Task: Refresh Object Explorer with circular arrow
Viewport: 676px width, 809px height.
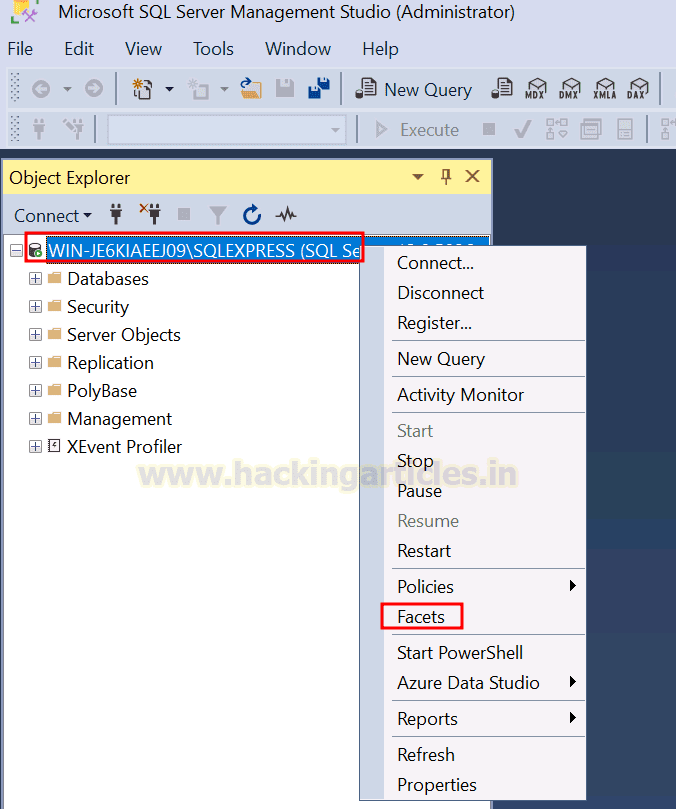Action: 252,215
